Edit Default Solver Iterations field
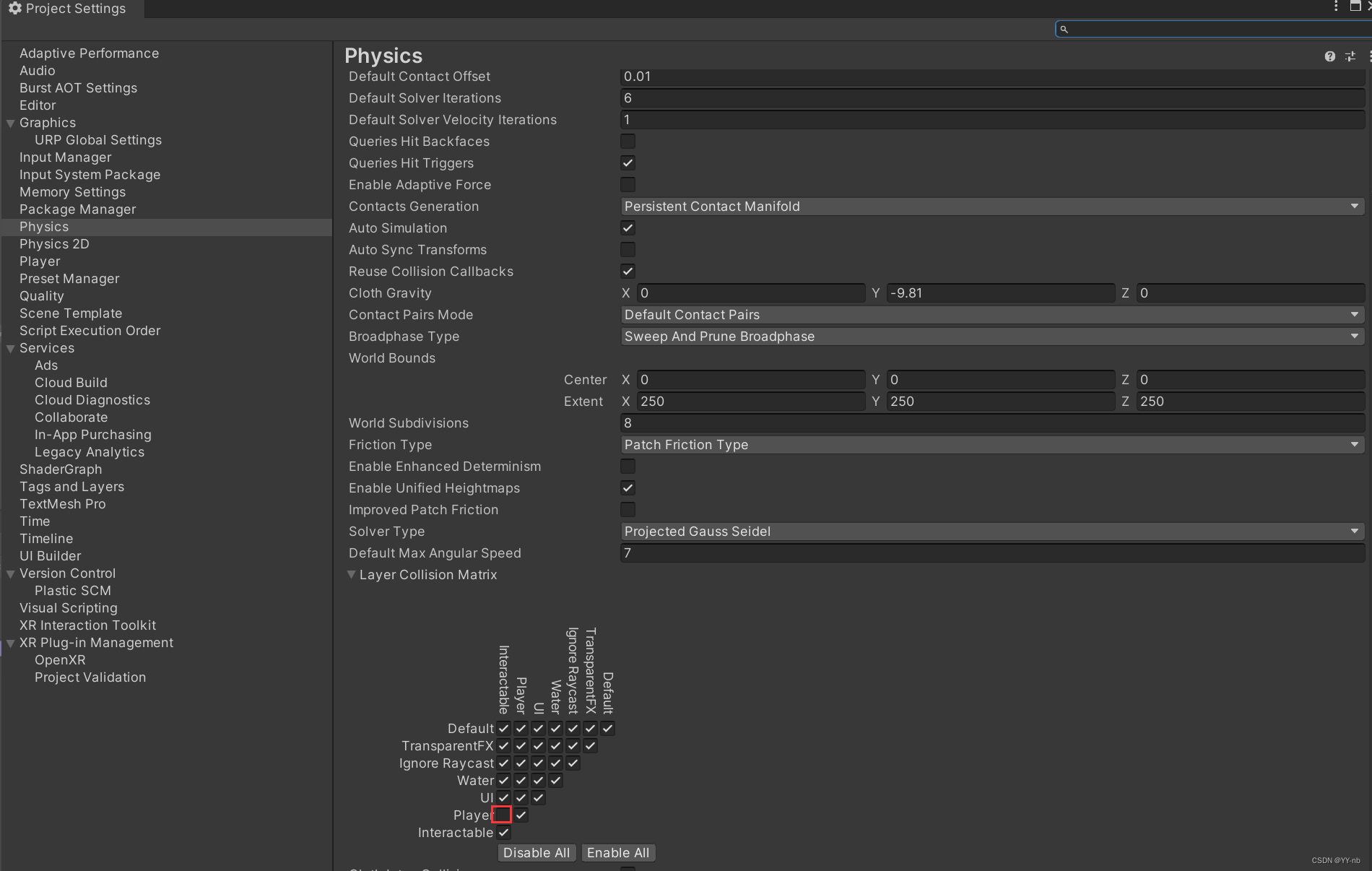The height and width of the screenshot is (871, 1372). 992,98
